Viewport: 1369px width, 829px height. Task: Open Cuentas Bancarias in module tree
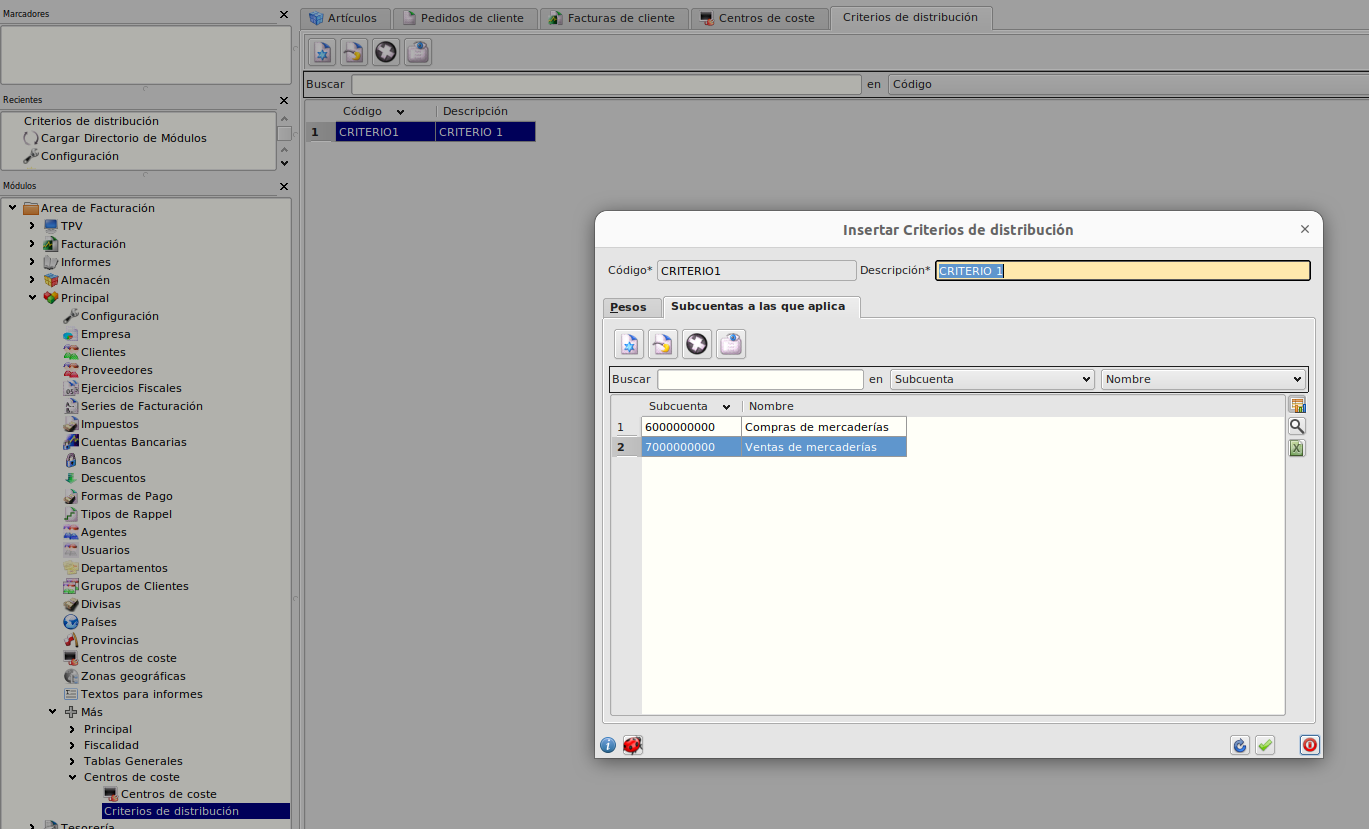pyautogui.click(x=133, y=442)
